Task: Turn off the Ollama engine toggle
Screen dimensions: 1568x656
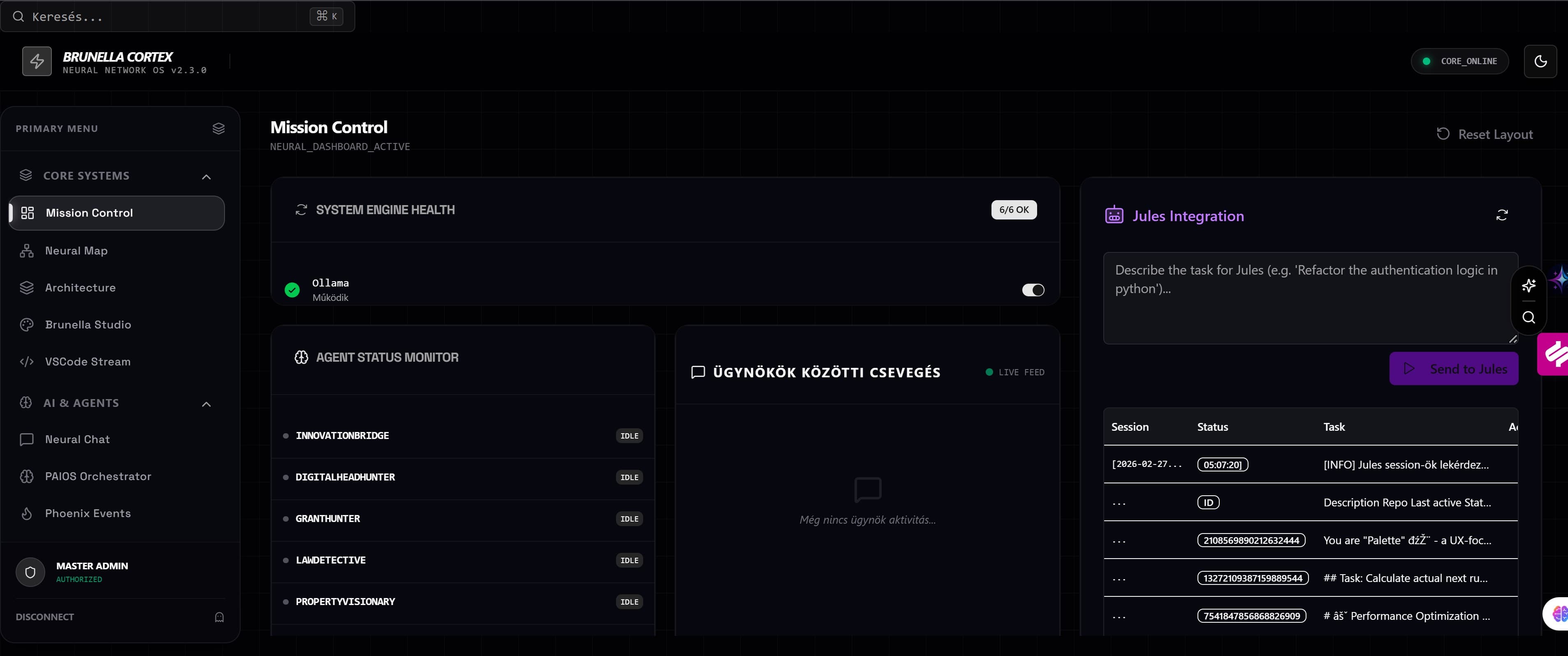Action: coord(1032,290)
